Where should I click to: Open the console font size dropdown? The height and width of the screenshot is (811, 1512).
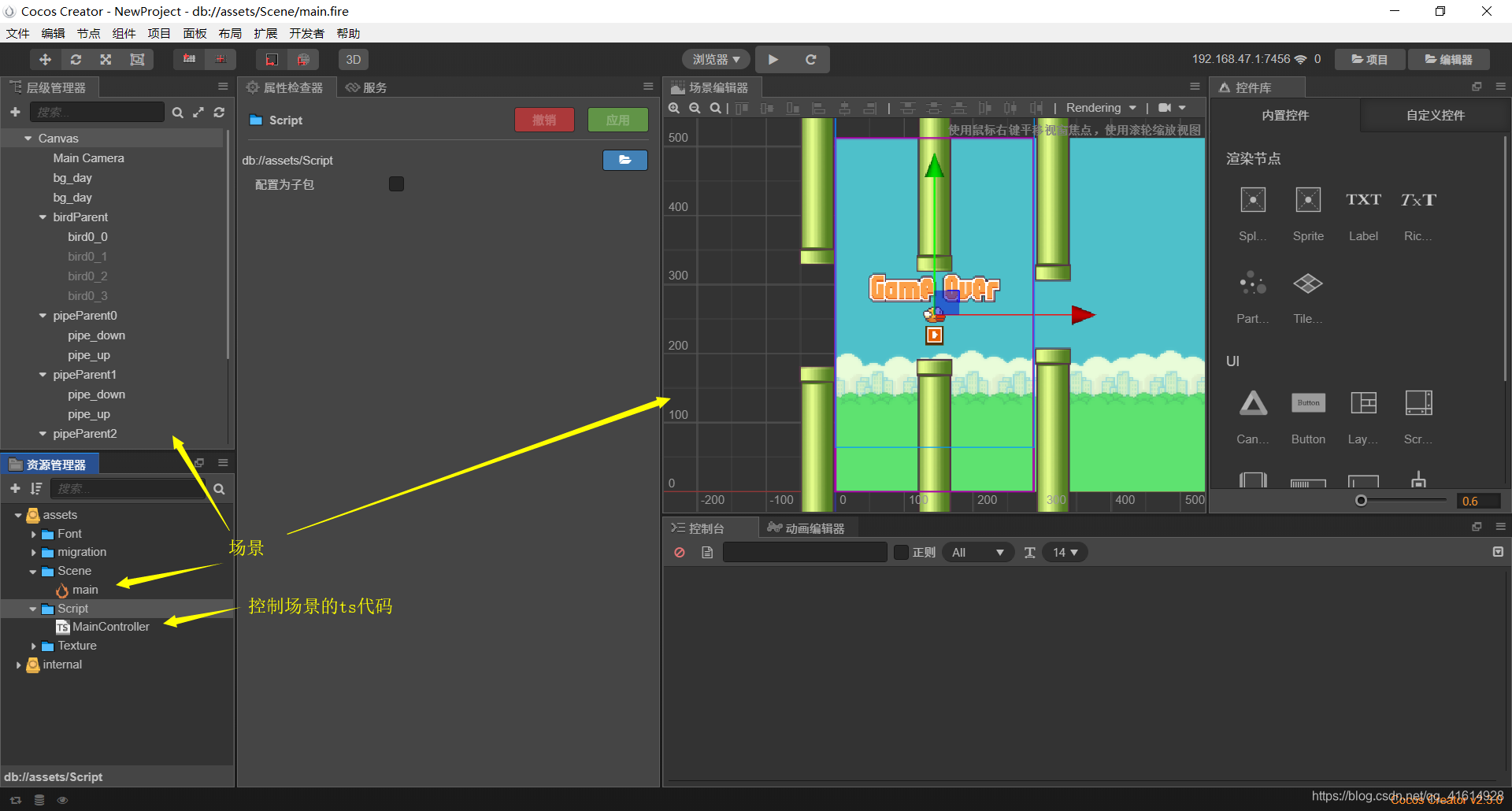[x=1065, y=553]
